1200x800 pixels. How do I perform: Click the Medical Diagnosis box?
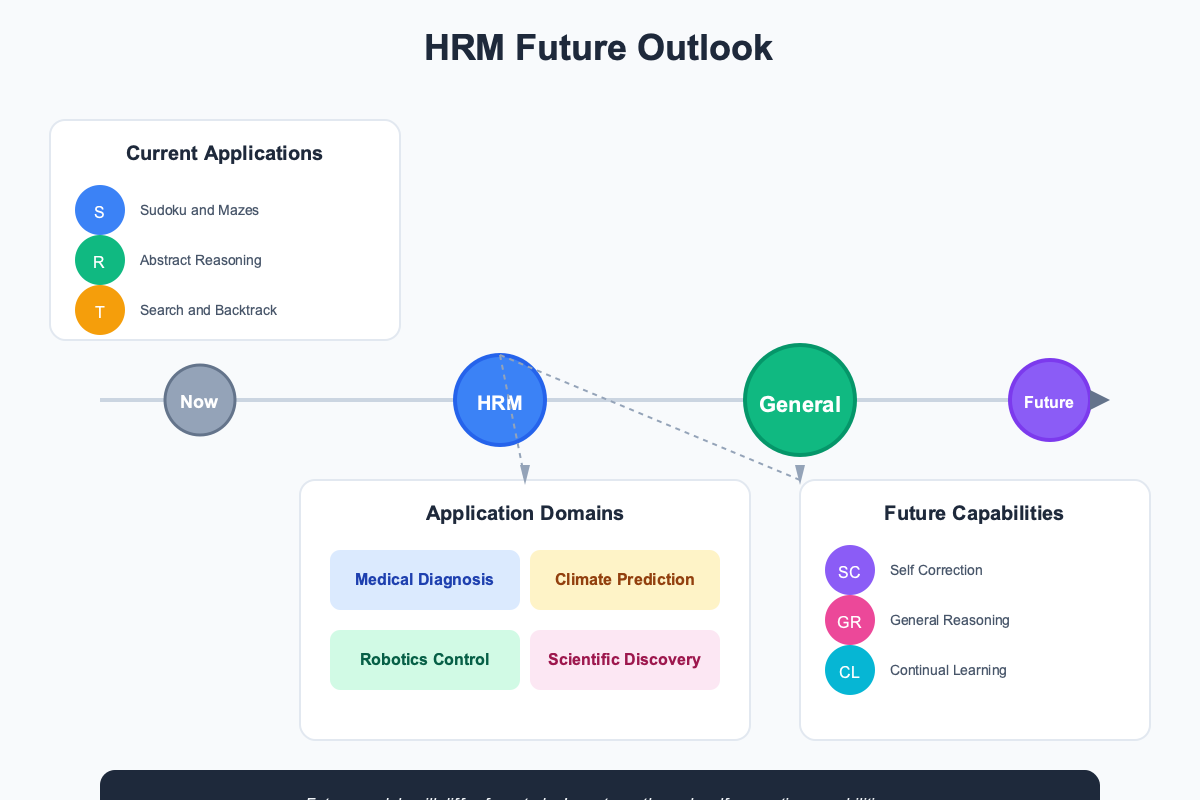(x=424, y=579)
